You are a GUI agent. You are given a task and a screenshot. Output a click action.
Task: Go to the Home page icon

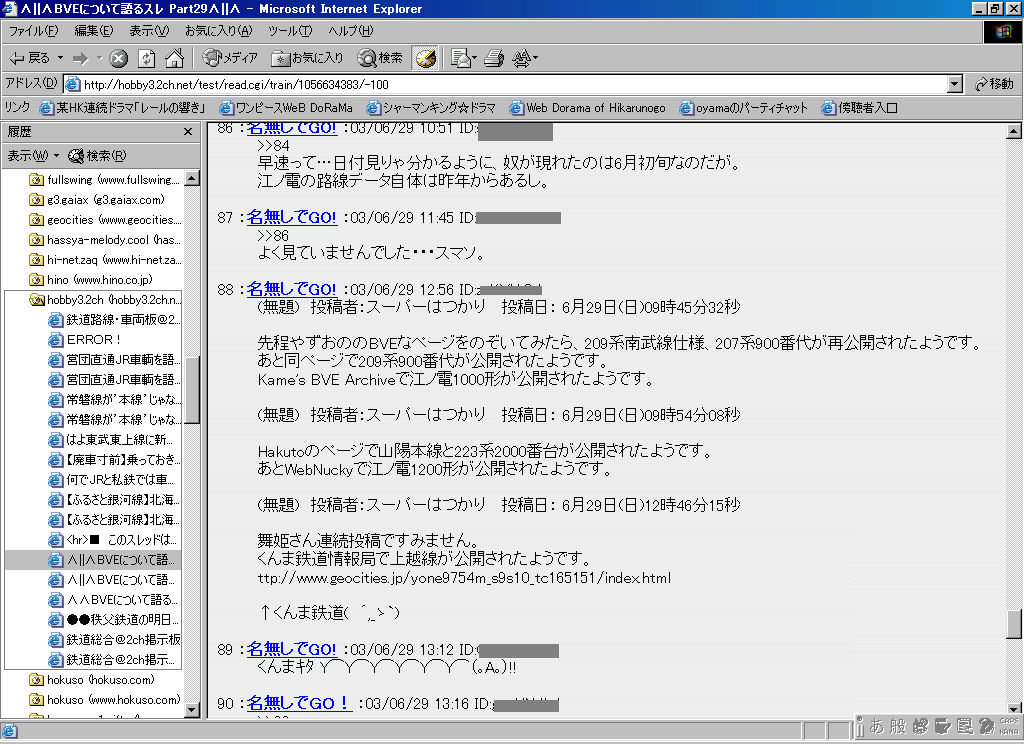click(174, 58)
